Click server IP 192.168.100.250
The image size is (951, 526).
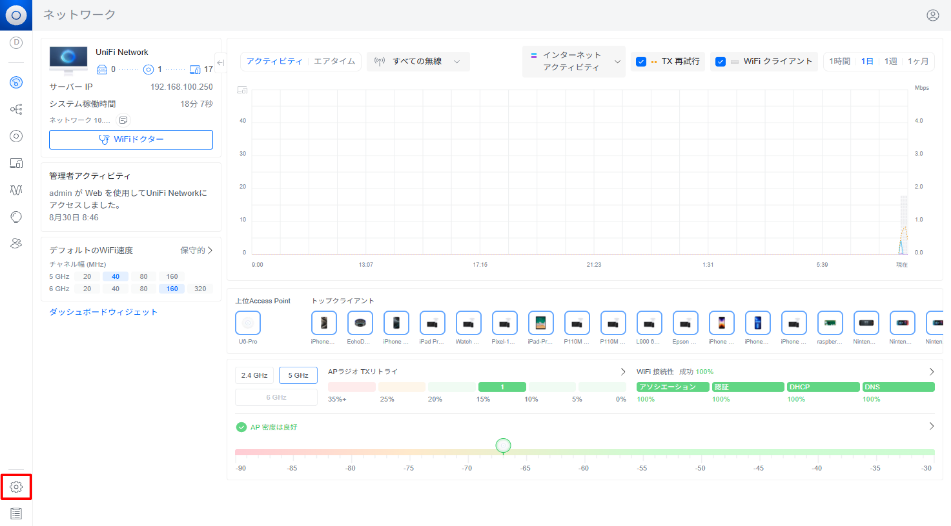point(181,87)
